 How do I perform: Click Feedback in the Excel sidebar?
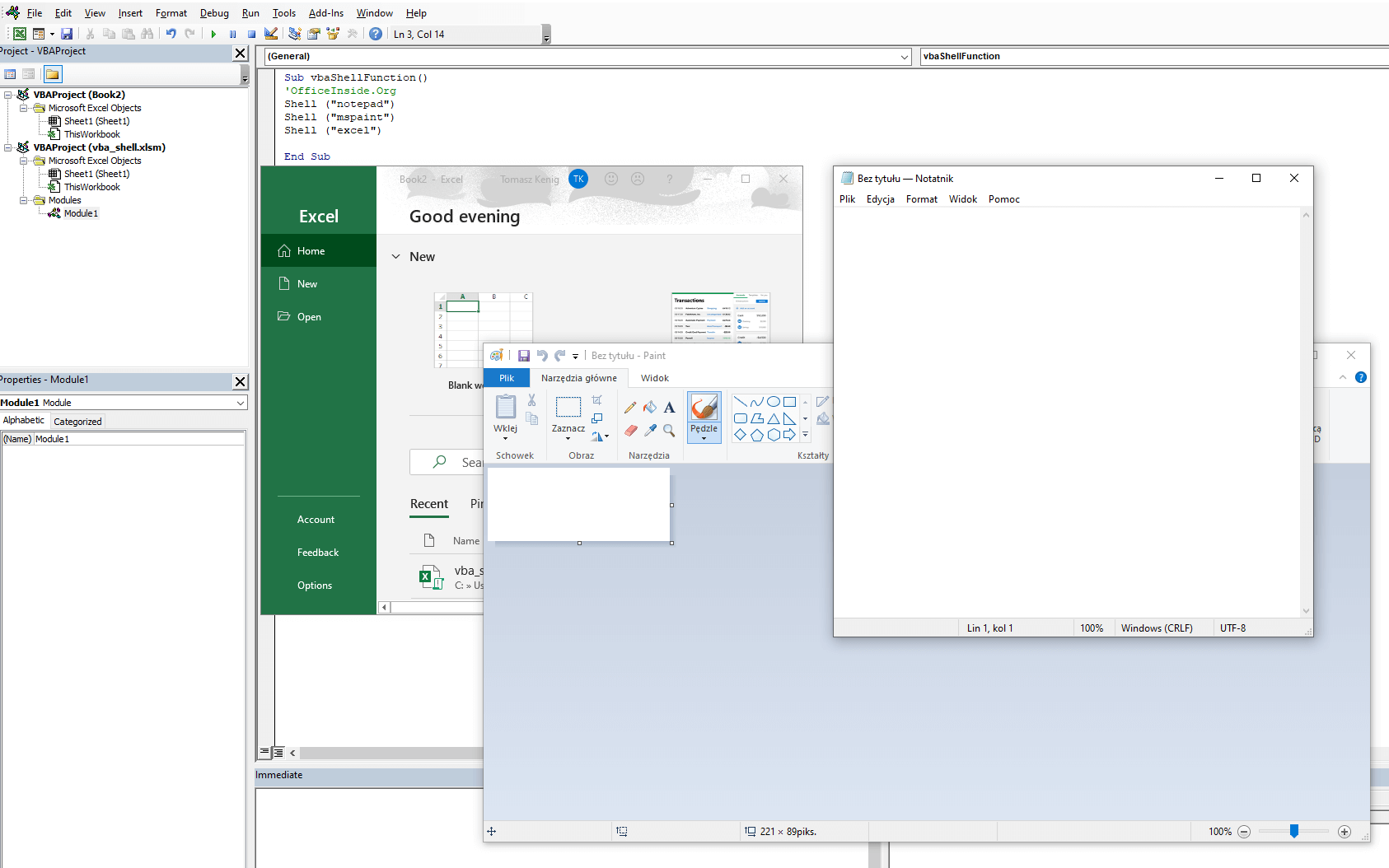[317, 552]
